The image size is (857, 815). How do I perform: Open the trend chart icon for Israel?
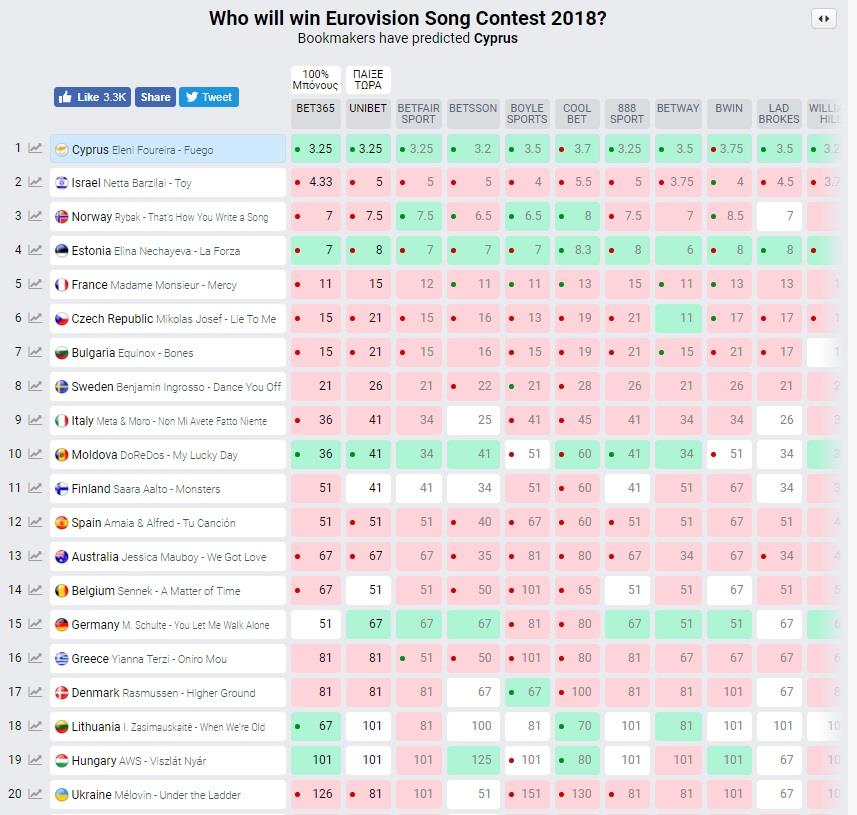35,182
